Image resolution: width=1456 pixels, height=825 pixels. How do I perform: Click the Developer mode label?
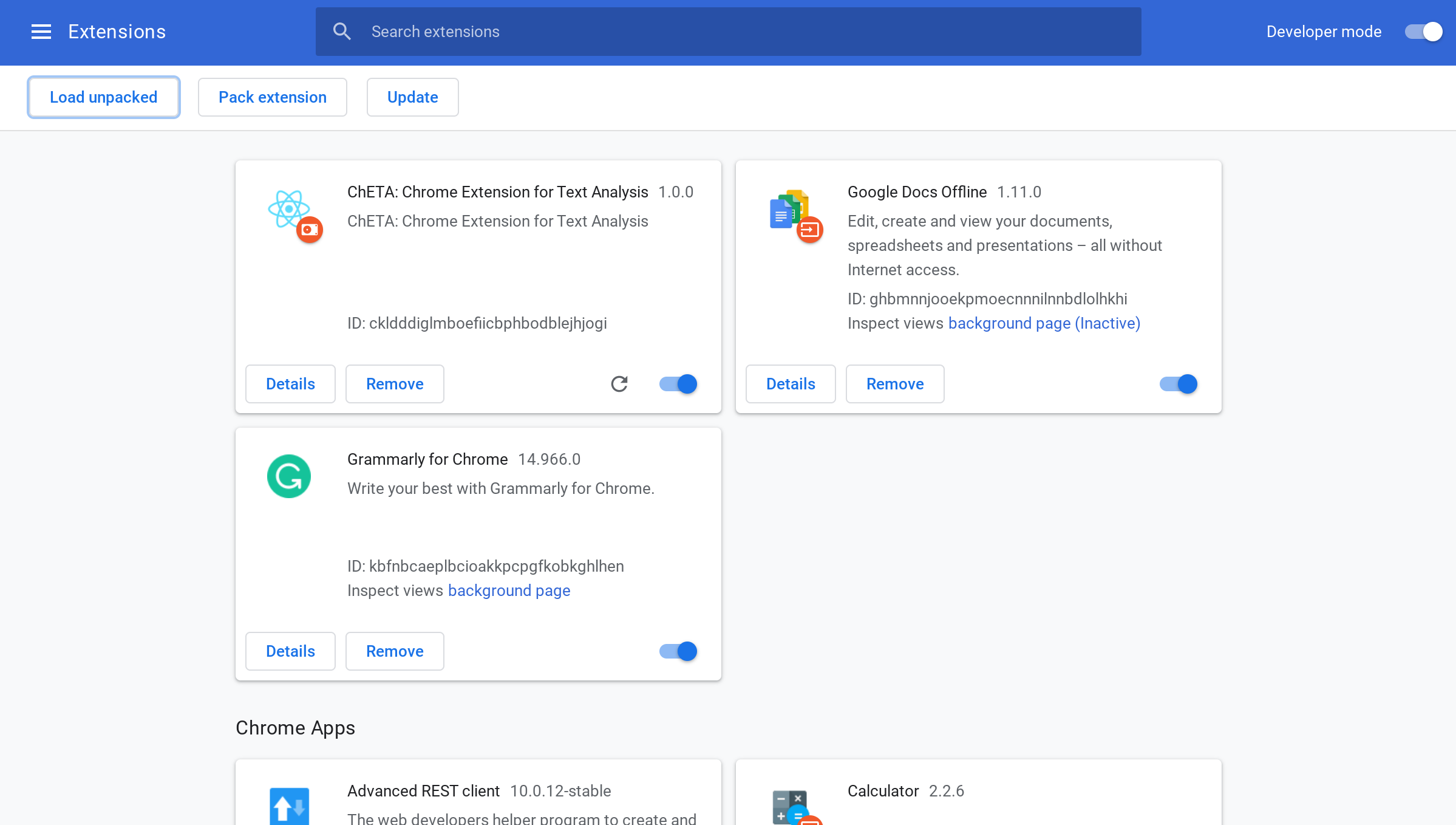click(1324, 32)
